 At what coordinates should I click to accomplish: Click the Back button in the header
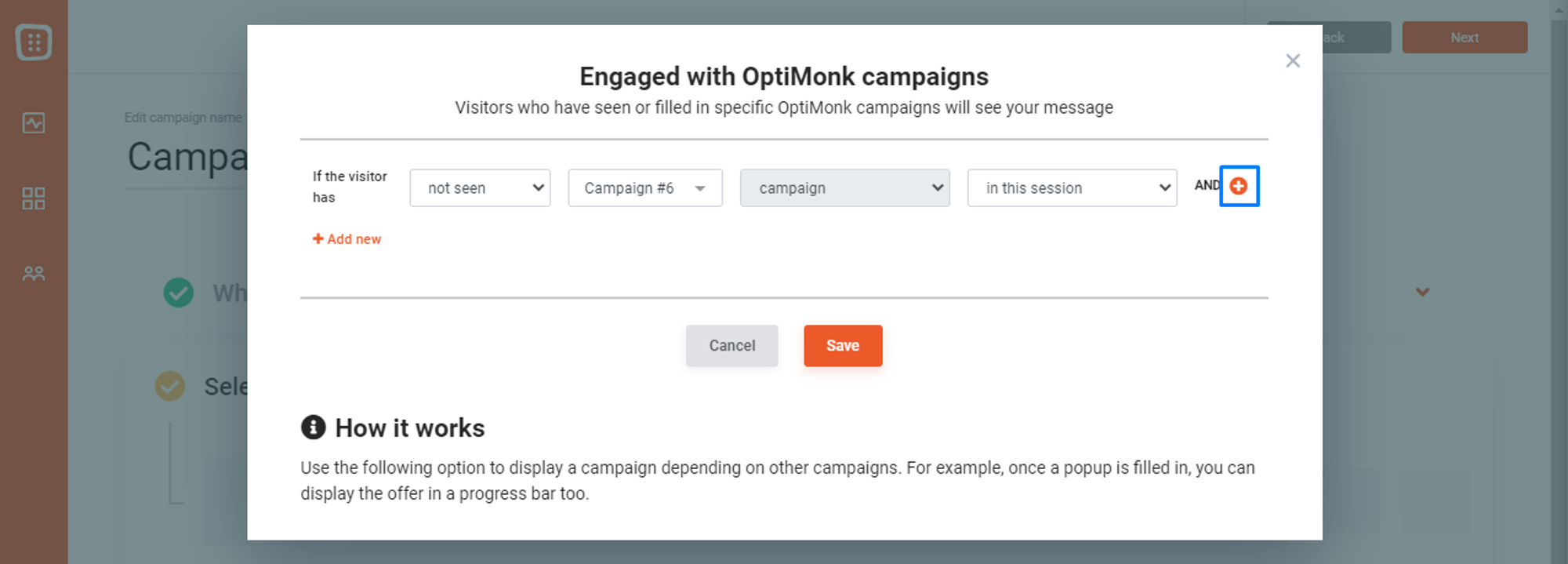tap(1357, 38)
